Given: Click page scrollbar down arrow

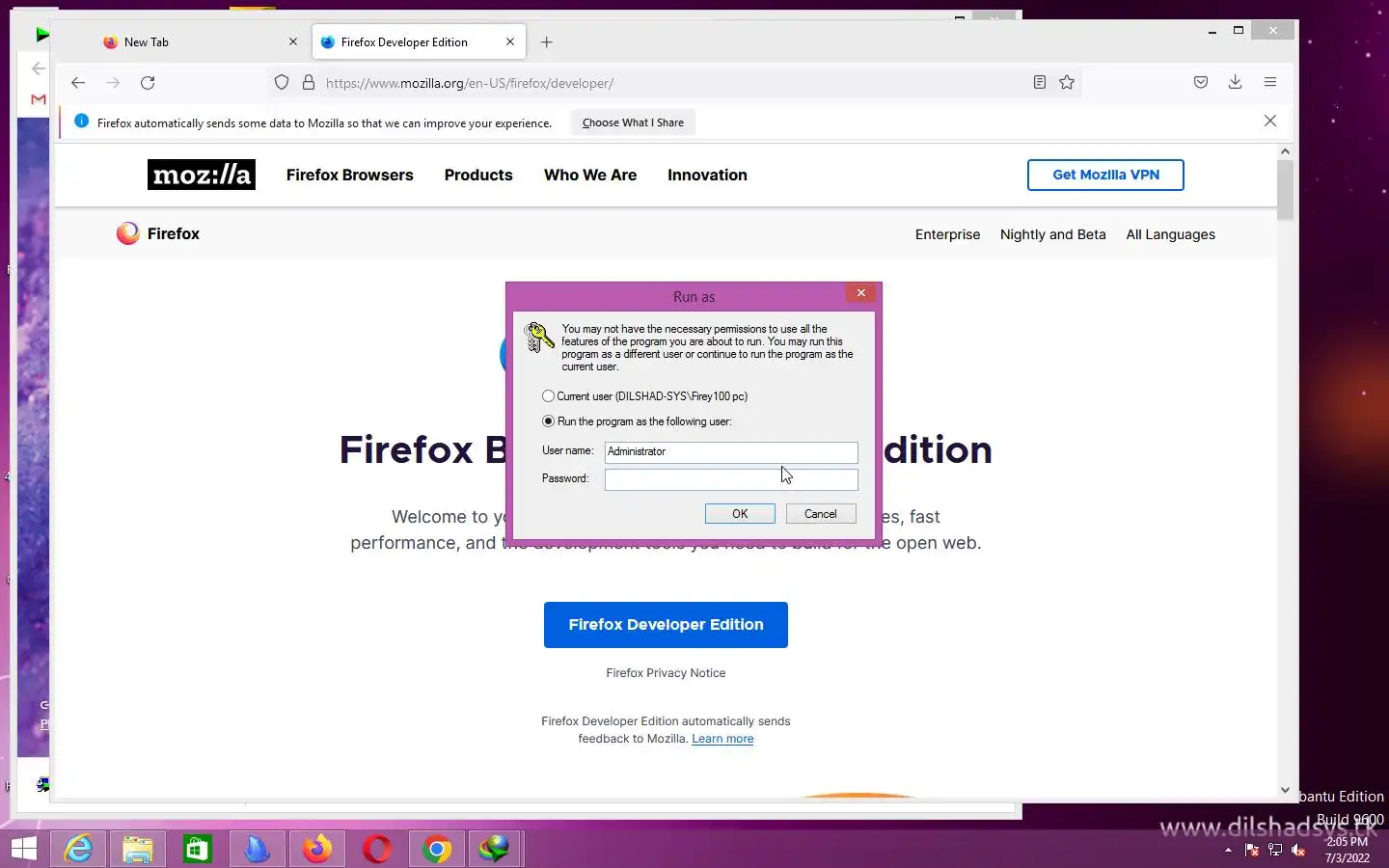Looking at the screenshot, I should tap(1285, 790).
